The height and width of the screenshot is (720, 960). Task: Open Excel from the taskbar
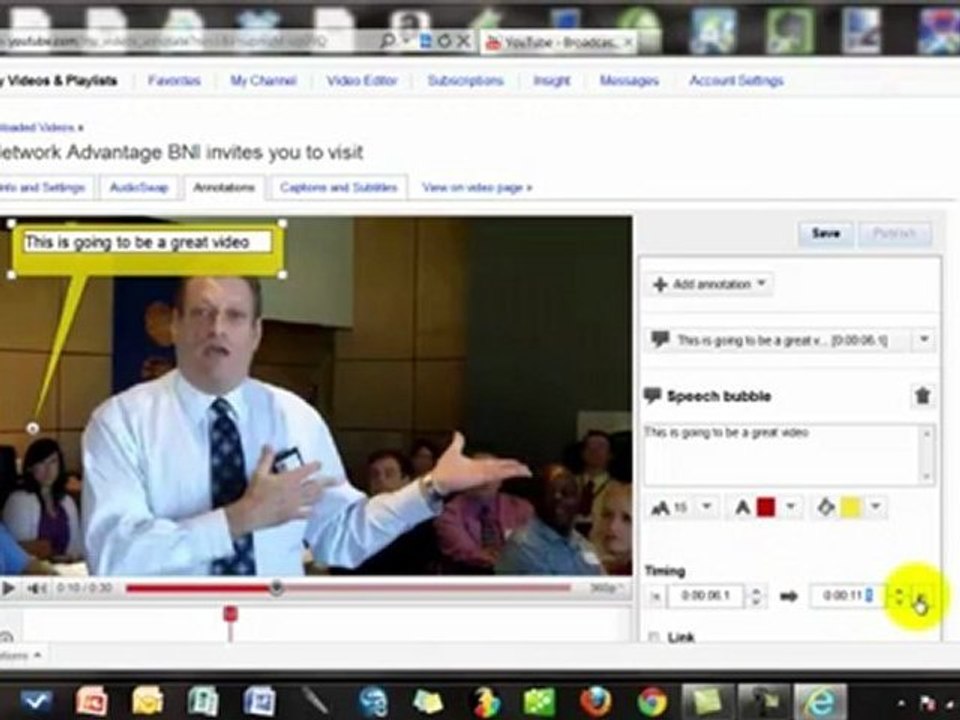203,701
